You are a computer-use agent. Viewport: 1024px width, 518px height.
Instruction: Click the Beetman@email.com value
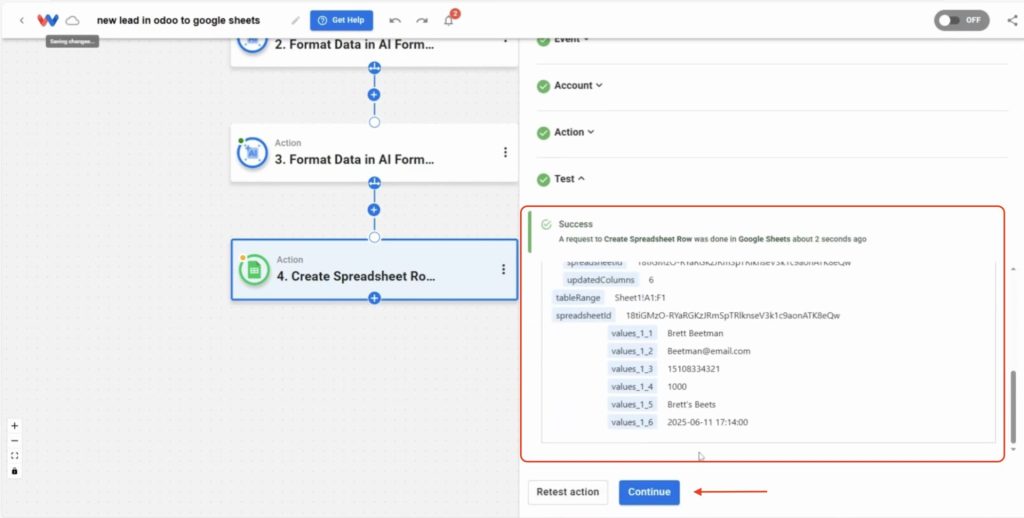709,351
